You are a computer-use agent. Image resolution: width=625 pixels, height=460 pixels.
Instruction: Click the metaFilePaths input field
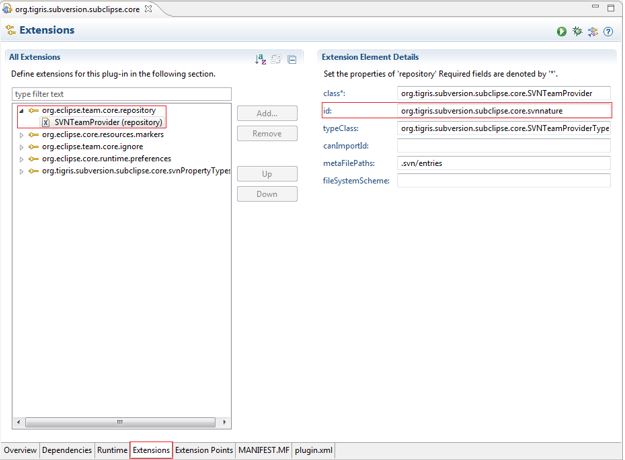[x=503, y=163]
